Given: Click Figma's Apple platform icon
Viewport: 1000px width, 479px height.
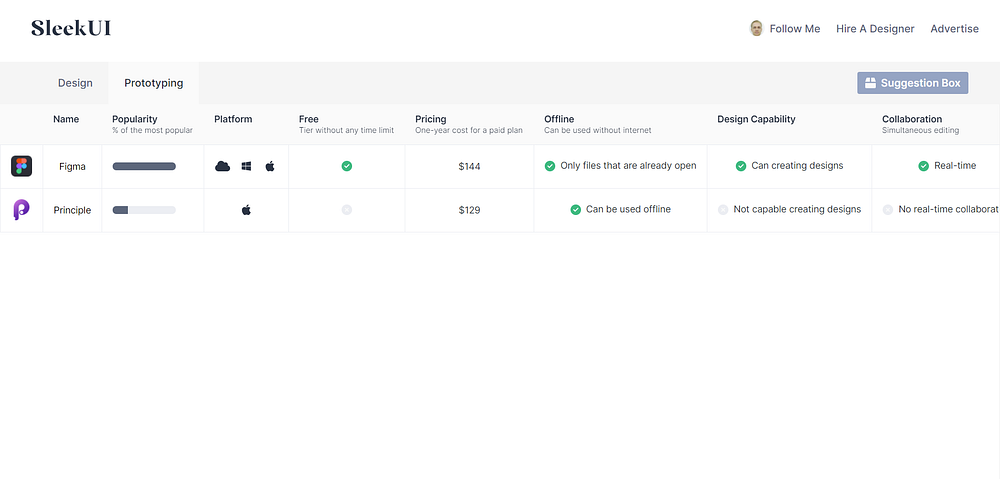Looking at the screenshot, I should [270, 166].
